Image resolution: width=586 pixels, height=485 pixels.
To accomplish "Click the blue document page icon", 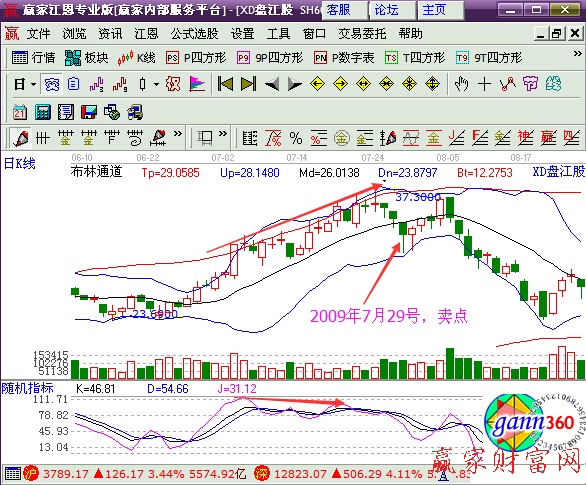I will point(74,84).
